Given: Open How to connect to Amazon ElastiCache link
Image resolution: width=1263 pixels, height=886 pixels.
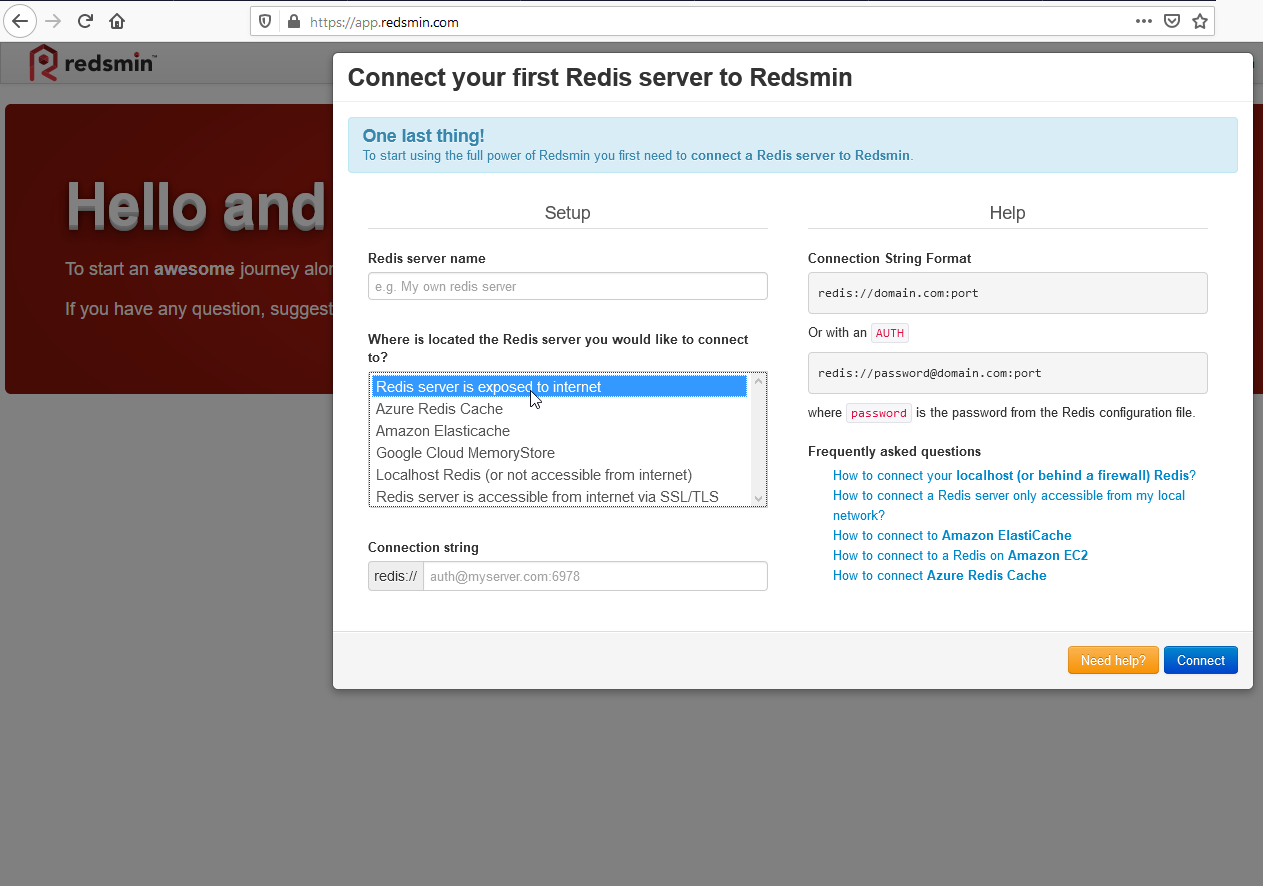Looking at the screenshot, I should [x=952, y=535].
